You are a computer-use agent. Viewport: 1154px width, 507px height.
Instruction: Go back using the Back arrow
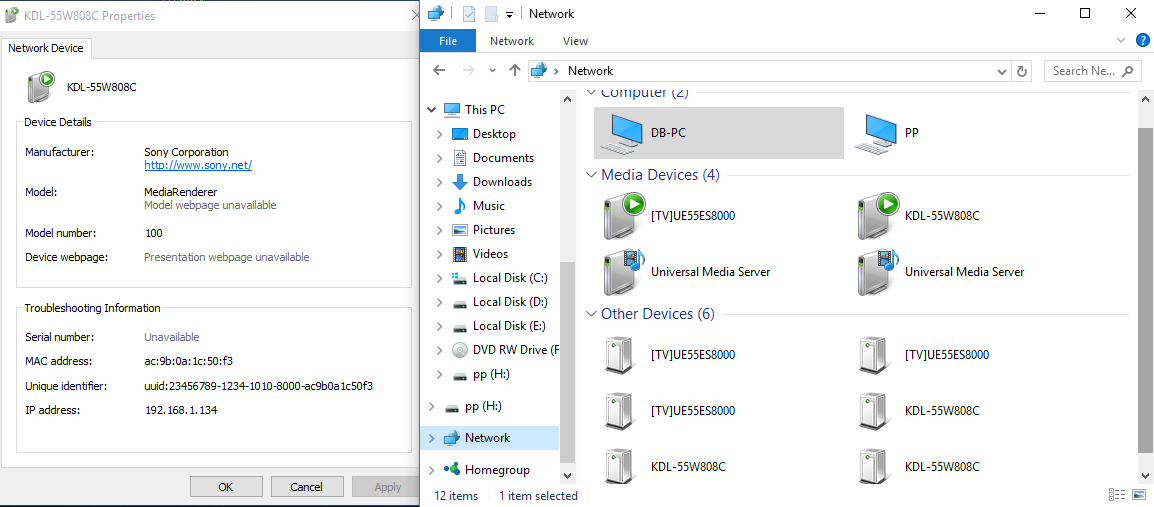coord(439,71)
